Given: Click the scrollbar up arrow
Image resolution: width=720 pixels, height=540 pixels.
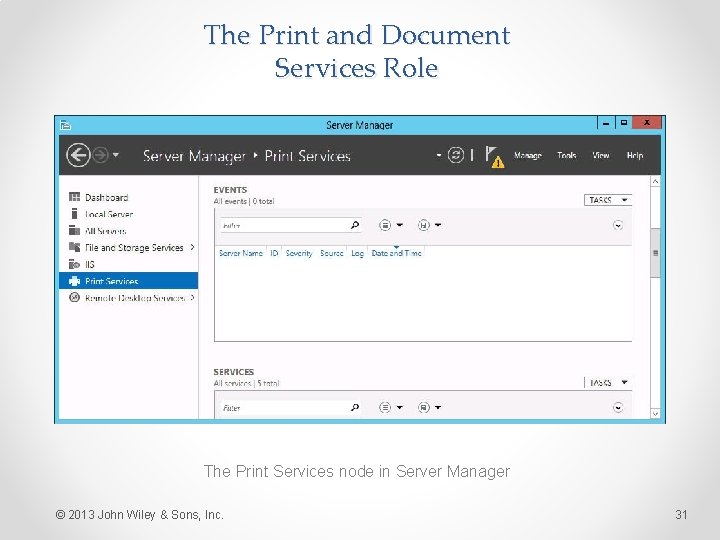Looking at the screenshot, I should coord(655,181).
